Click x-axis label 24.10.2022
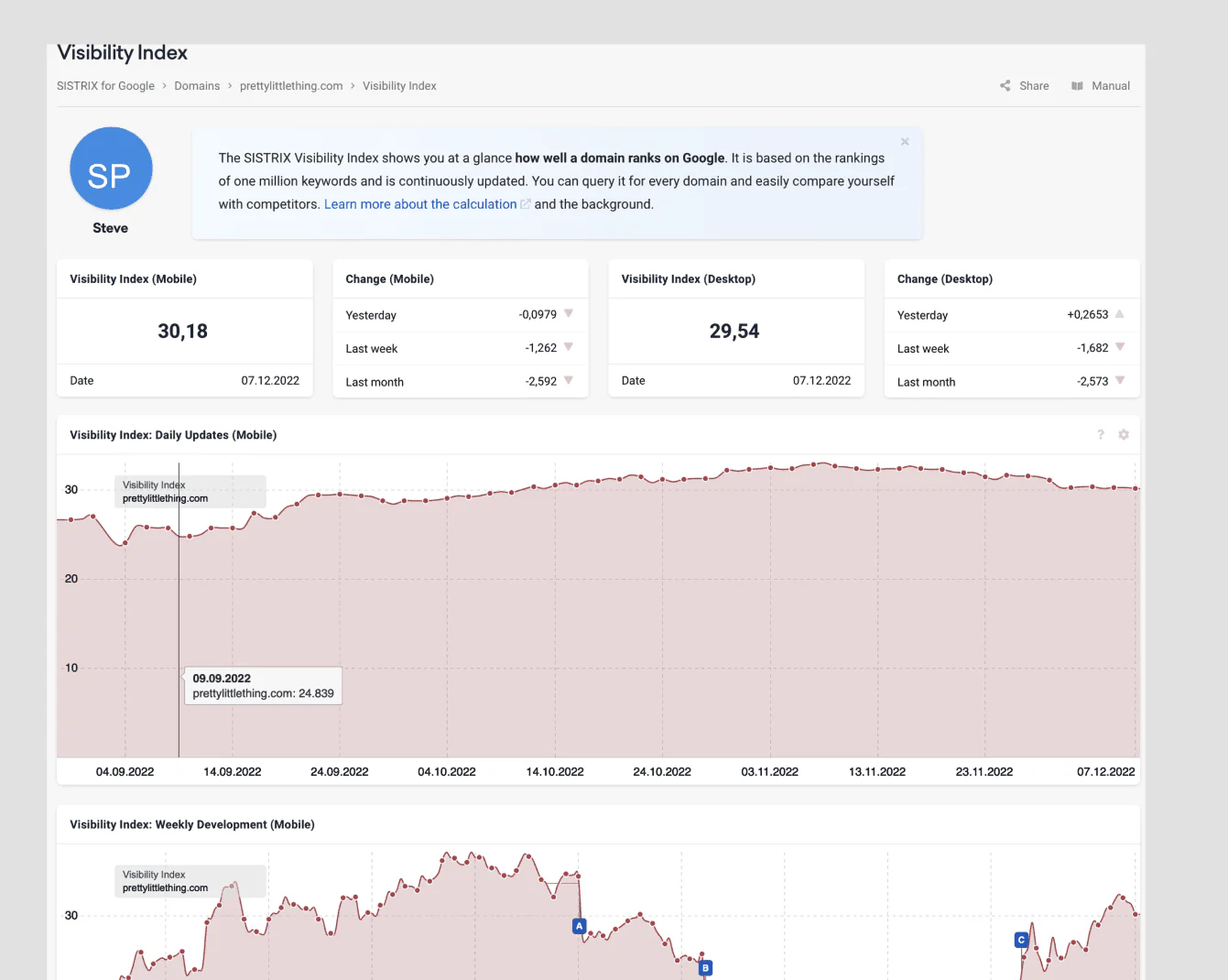 (662, 772)
